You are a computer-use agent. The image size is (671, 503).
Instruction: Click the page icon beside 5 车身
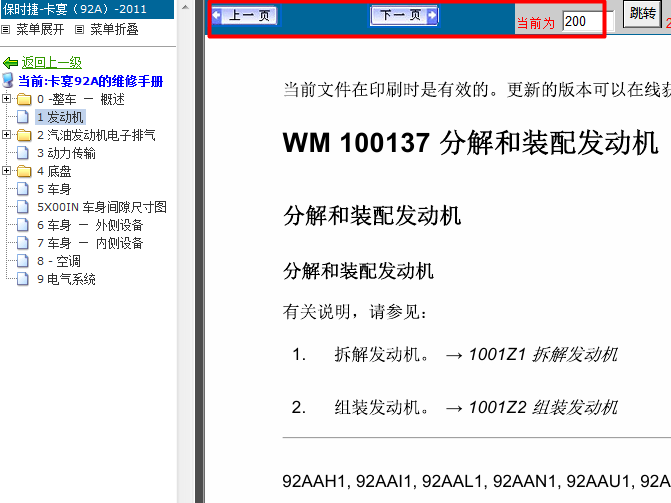[x=23, y=189]
